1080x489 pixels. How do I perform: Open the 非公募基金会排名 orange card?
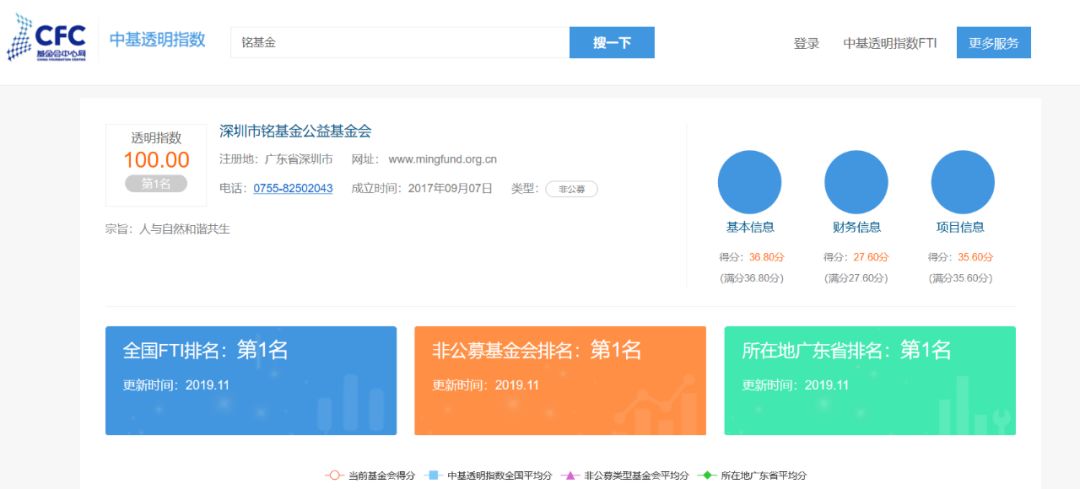coord(560,380)
